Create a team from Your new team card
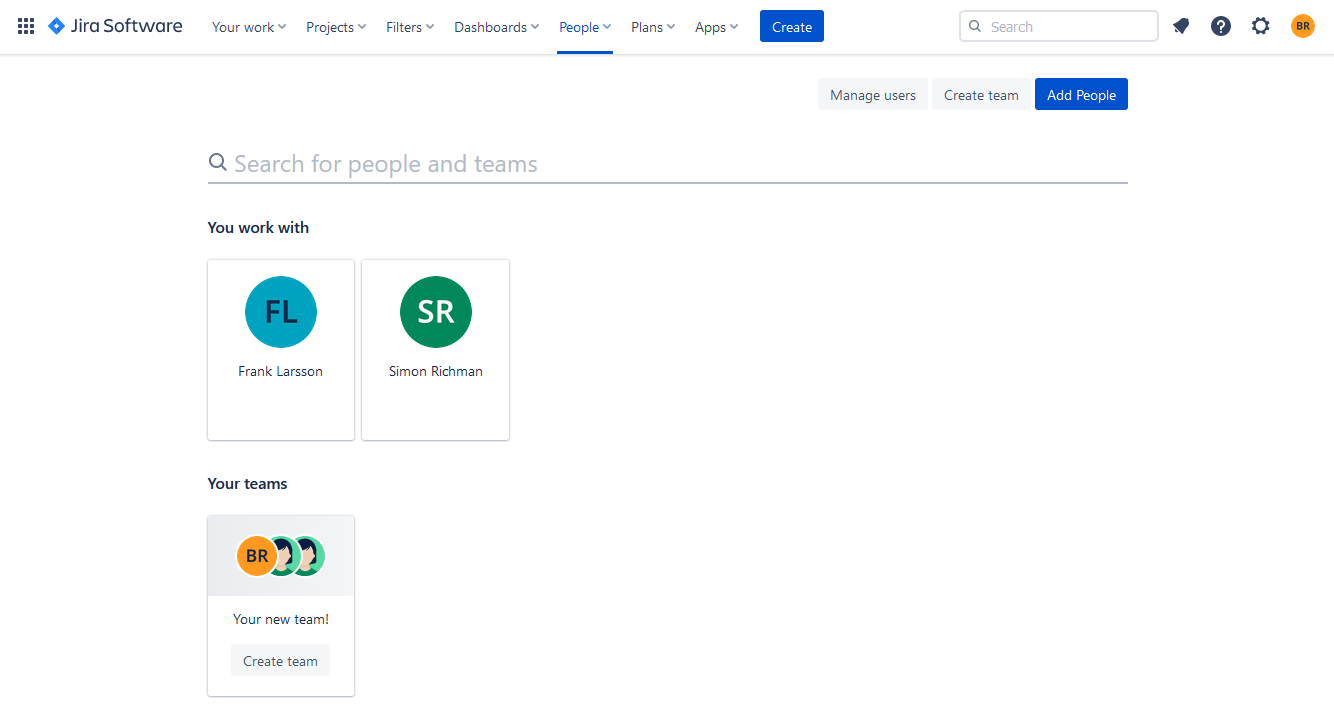Image resolution: width=1334 pixels, height=726 pixels. click(280, 660)
